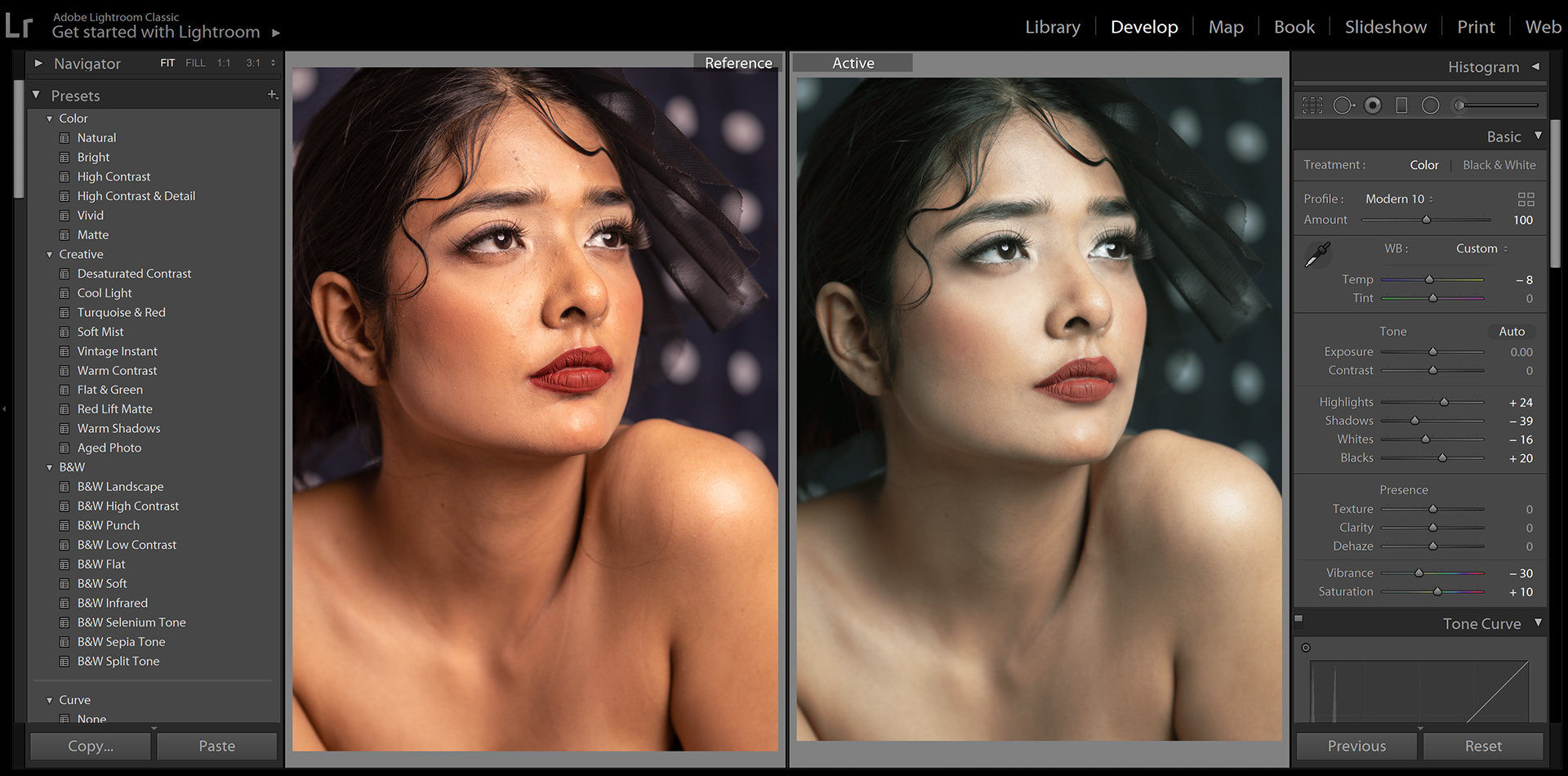Viewport: 1568px width, 776px height.
Task: Open the WB Custom dropdown
Action: click(1481, 248)
